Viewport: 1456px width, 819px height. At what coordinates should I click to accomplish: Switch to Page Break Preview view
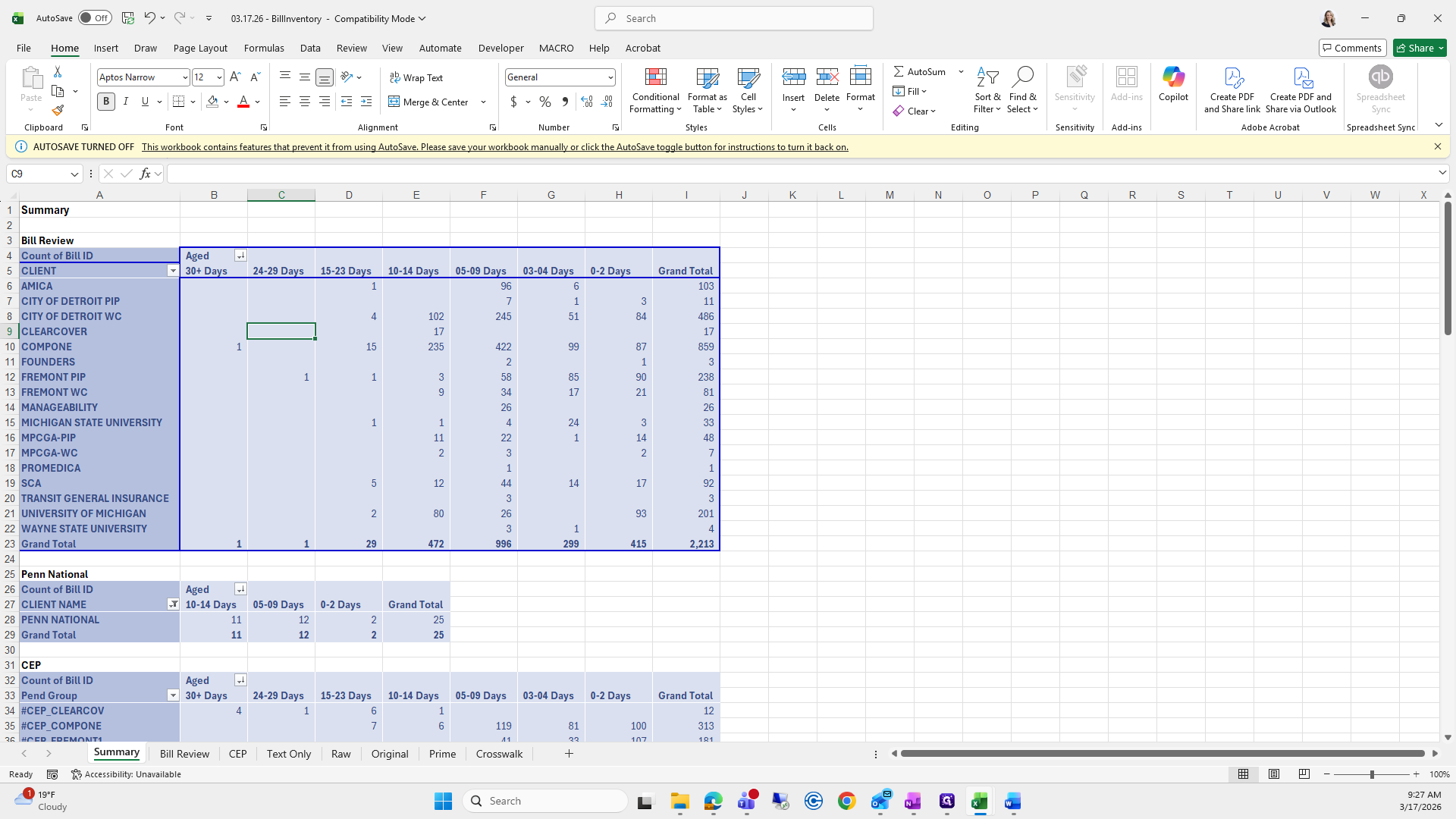point(1304,774)
